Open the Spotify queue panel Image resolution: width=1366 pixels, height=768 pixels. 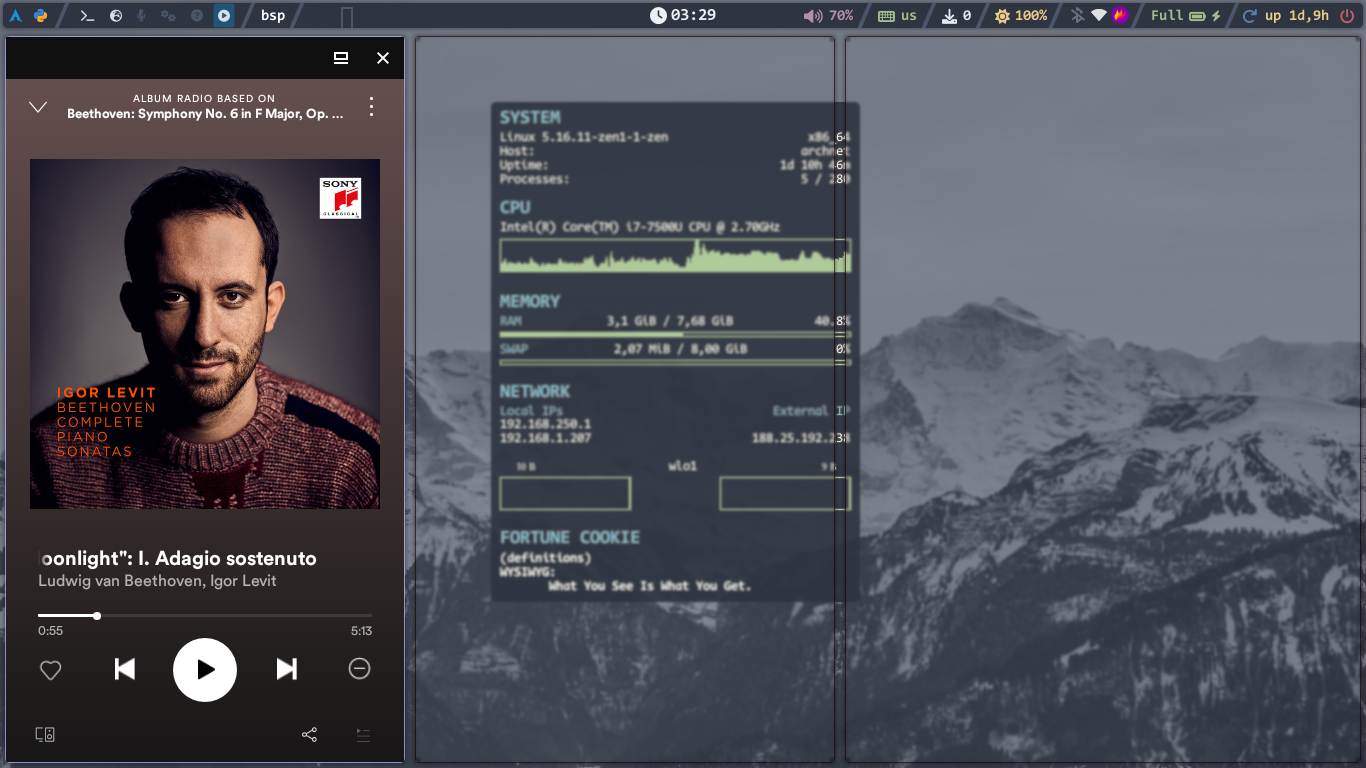tap(362, 734)
